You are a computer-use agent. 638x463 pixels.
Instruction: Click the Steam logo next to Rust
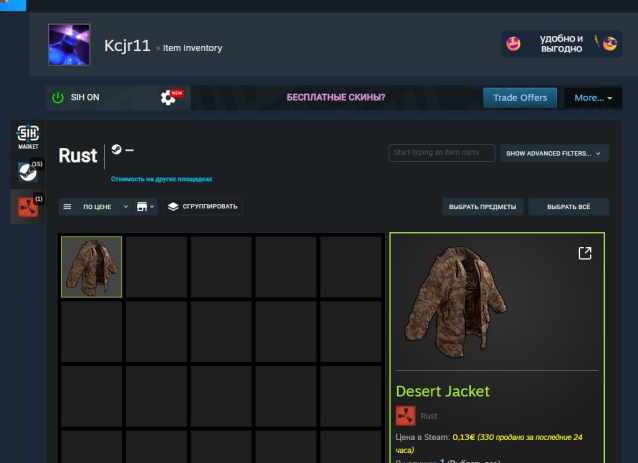click(x=117, y=151)
